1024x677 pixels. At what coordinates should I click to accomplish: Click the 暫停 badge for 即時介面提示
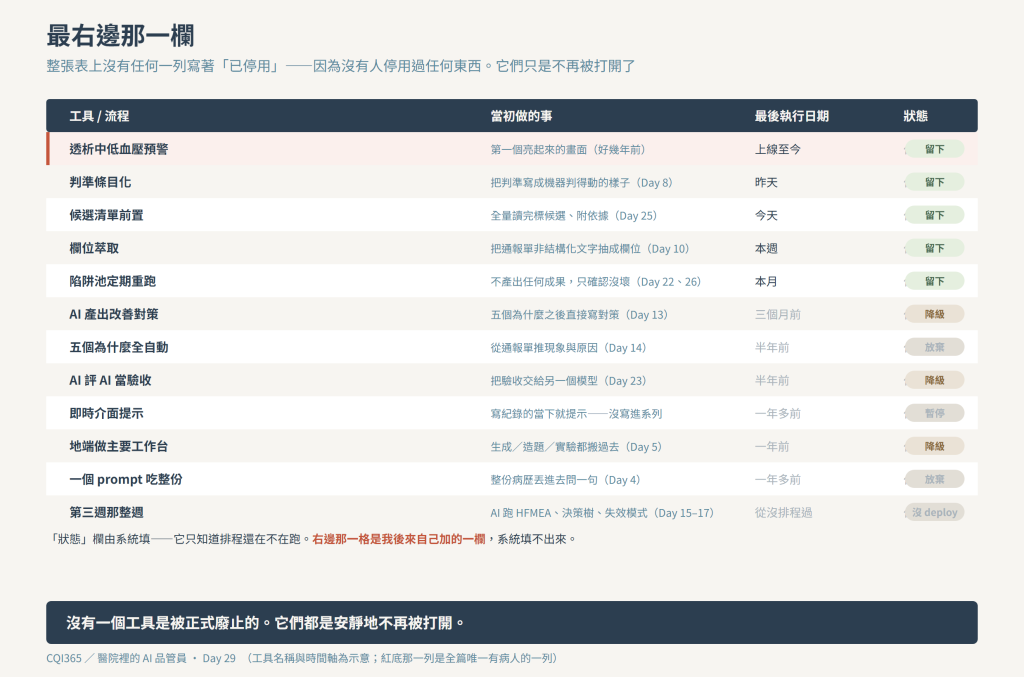point(934,413)
